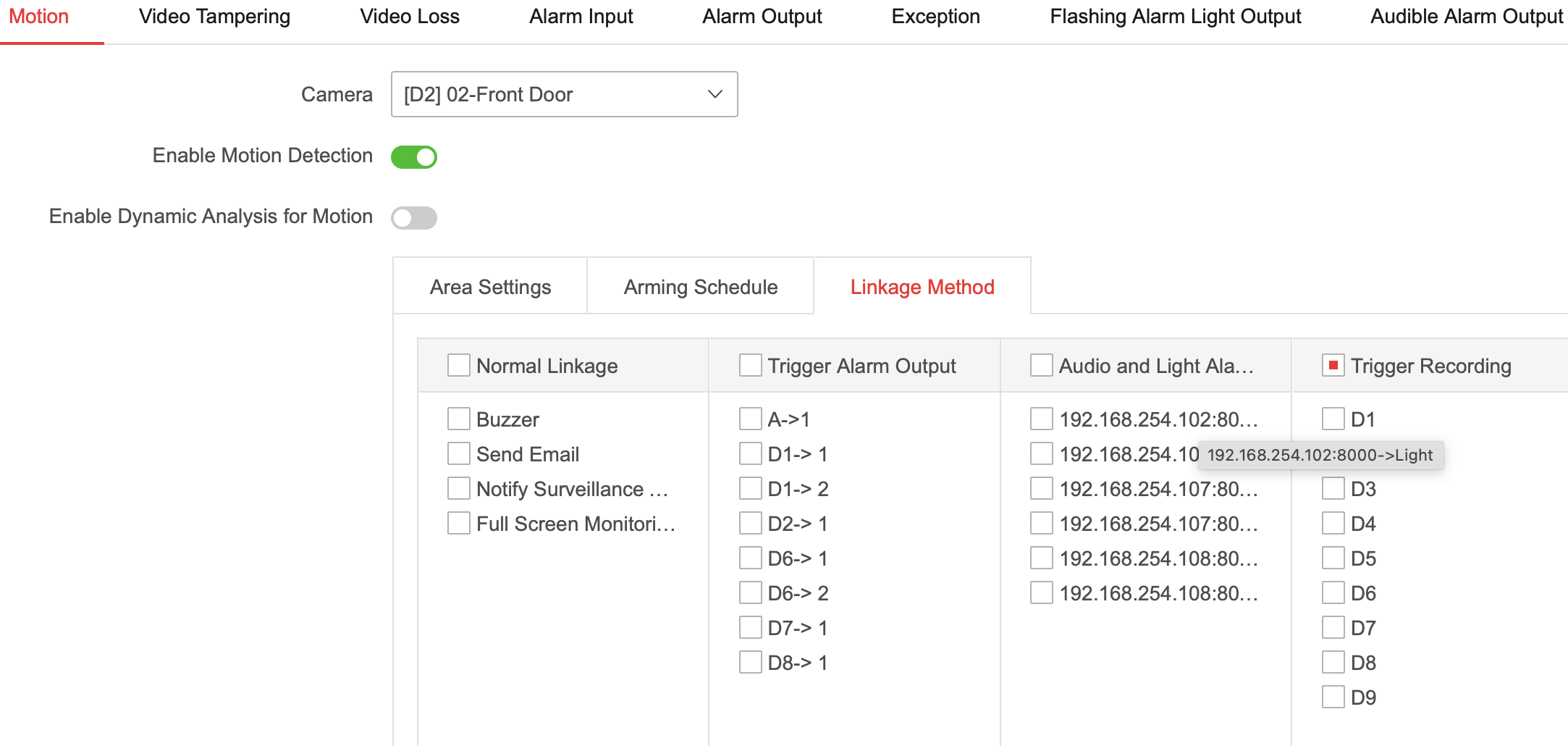This screenshot has width=1568, height=746.
Task: Toggle the Trigger Recording header checkbox
Action: click(1333, 365)
